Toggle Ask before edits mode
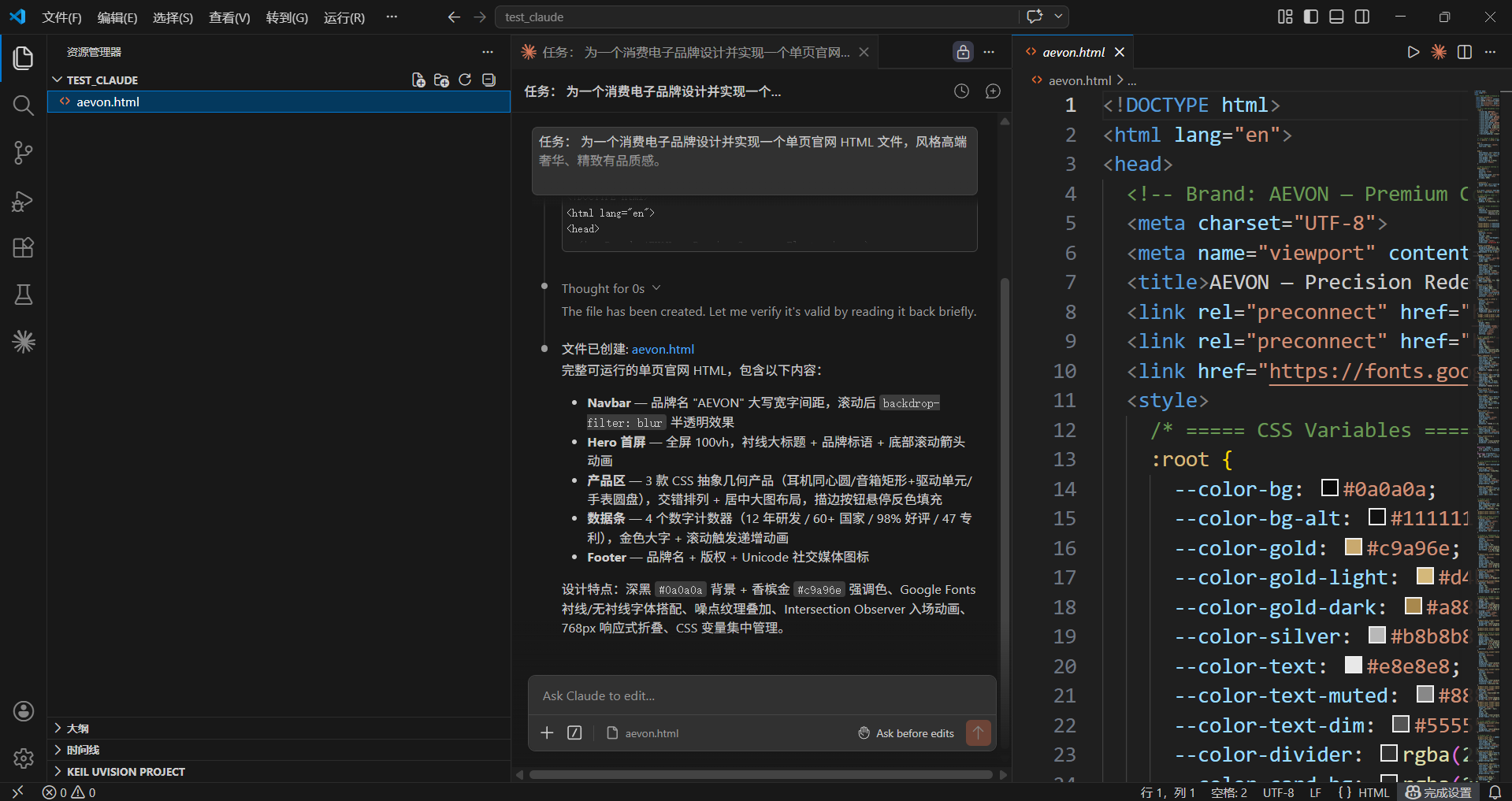The height and width of the screenshot is (801, 1512). pos(905,732)
